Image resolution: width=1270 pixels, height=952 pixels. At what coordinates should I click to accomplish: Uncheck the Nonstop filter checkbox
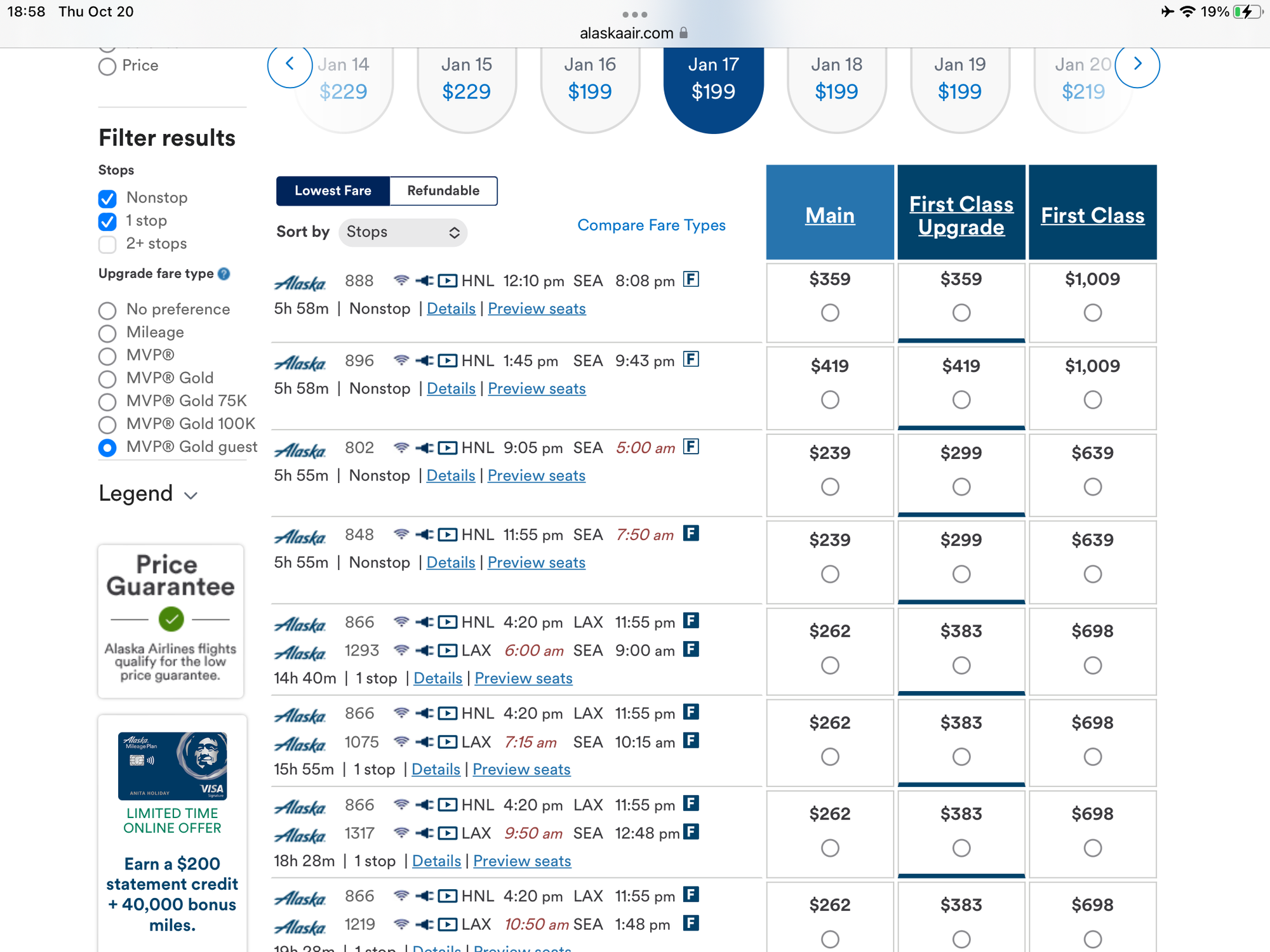108,199
